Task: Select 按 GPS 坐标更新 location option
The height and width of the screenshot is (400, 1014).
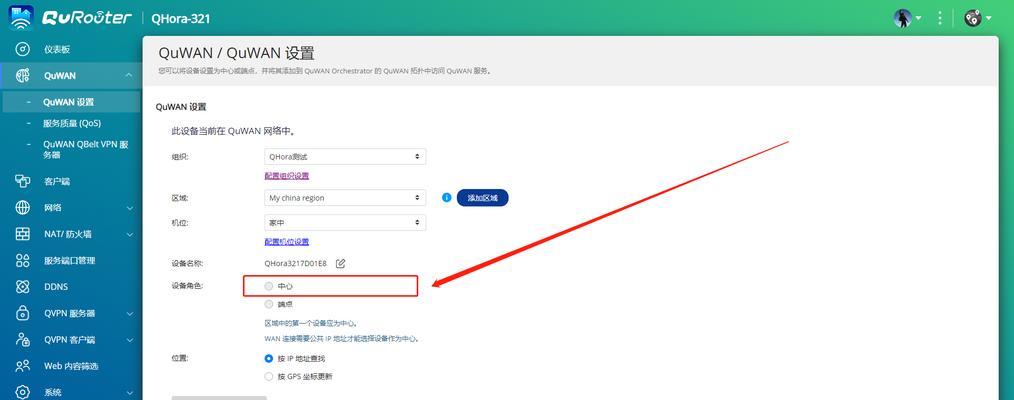Action: (269, 376)
